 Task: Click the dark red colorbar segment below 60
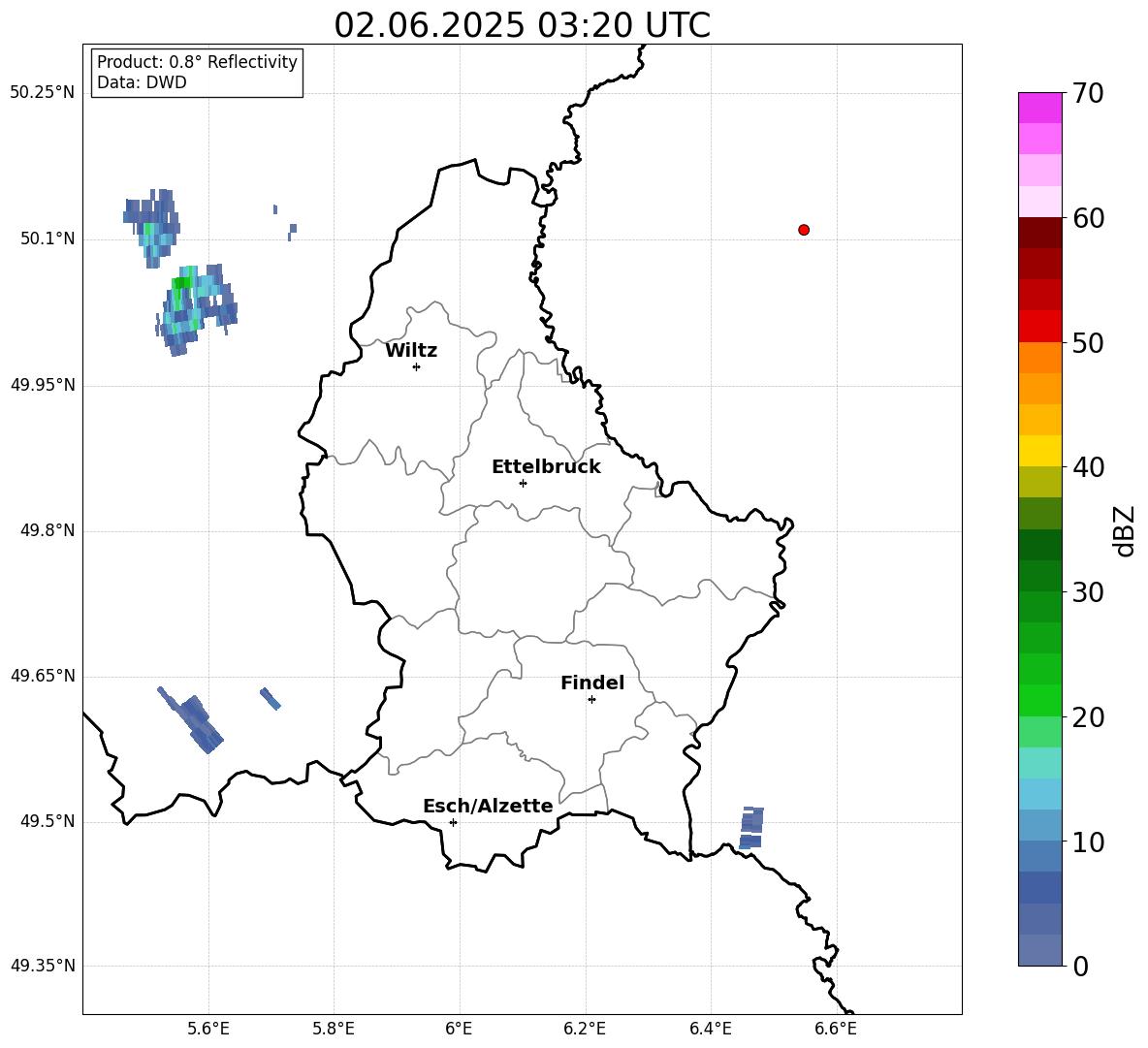pos(1039,233)
